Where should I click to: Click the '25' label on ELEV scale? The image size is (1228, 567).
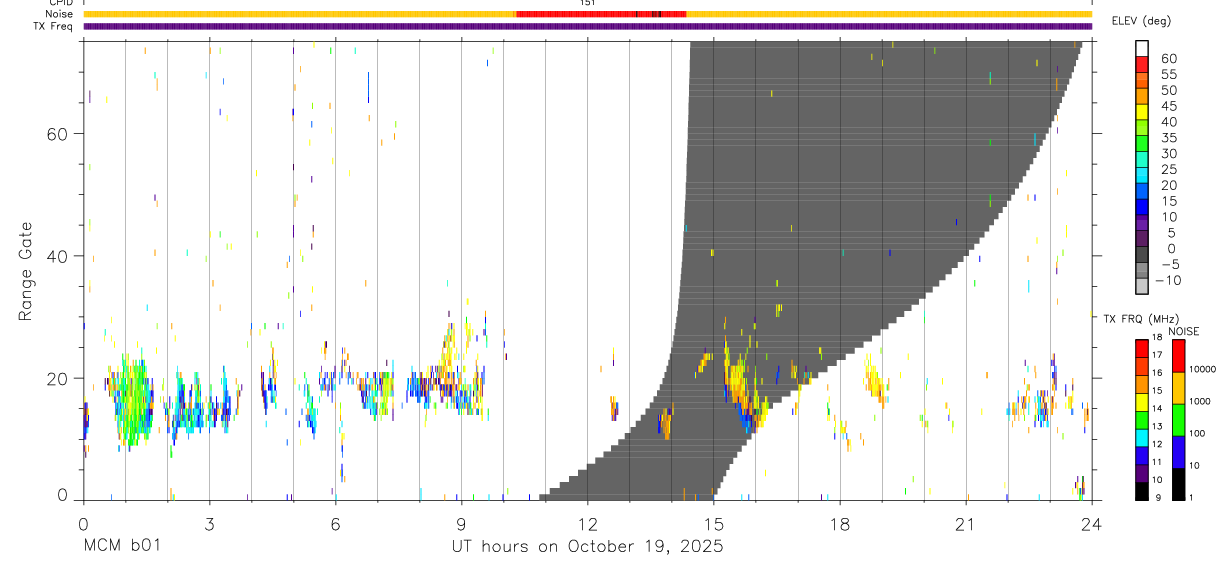coord(1168,169)
